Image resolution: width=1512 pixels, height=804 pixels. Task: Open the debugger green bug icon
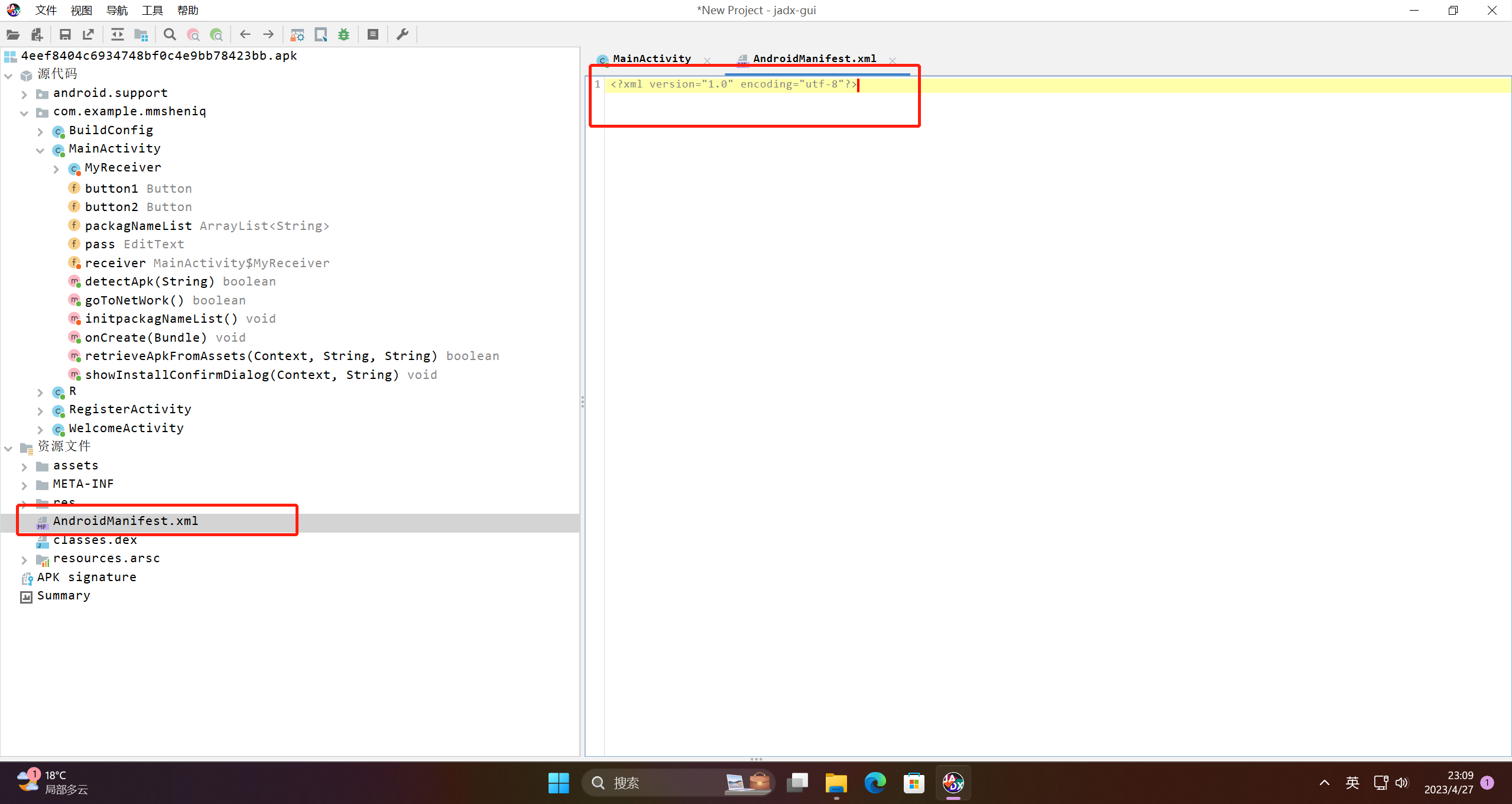point(344,34)
